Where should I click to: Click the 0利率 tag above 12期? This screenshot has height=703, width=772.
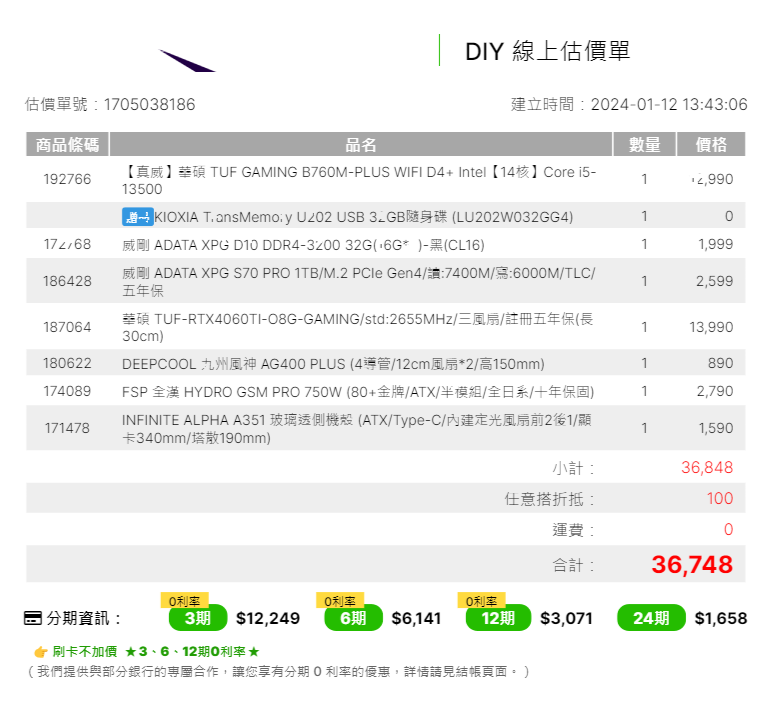point(482,601)
